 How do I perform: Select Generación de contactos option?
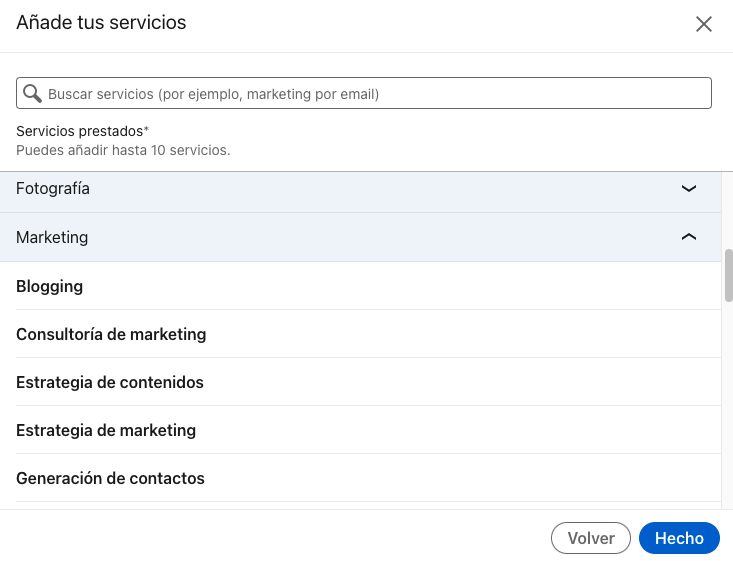click(110, 478)
